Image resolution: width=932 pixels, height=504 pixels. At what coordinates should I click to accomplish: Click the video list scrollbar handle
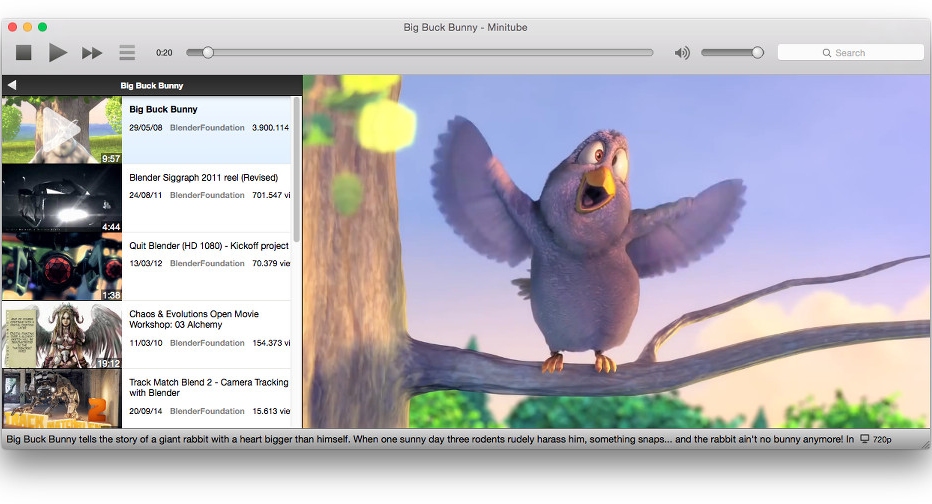tap(297, 169)
